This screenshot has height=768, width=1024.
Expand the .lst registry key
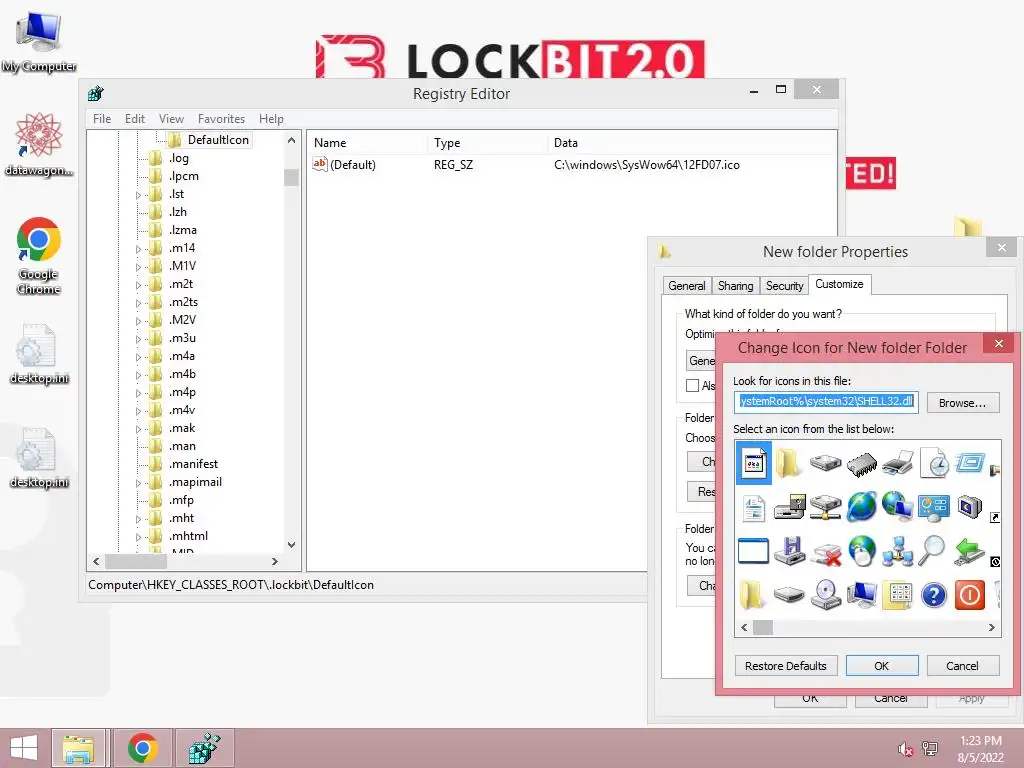138,195
